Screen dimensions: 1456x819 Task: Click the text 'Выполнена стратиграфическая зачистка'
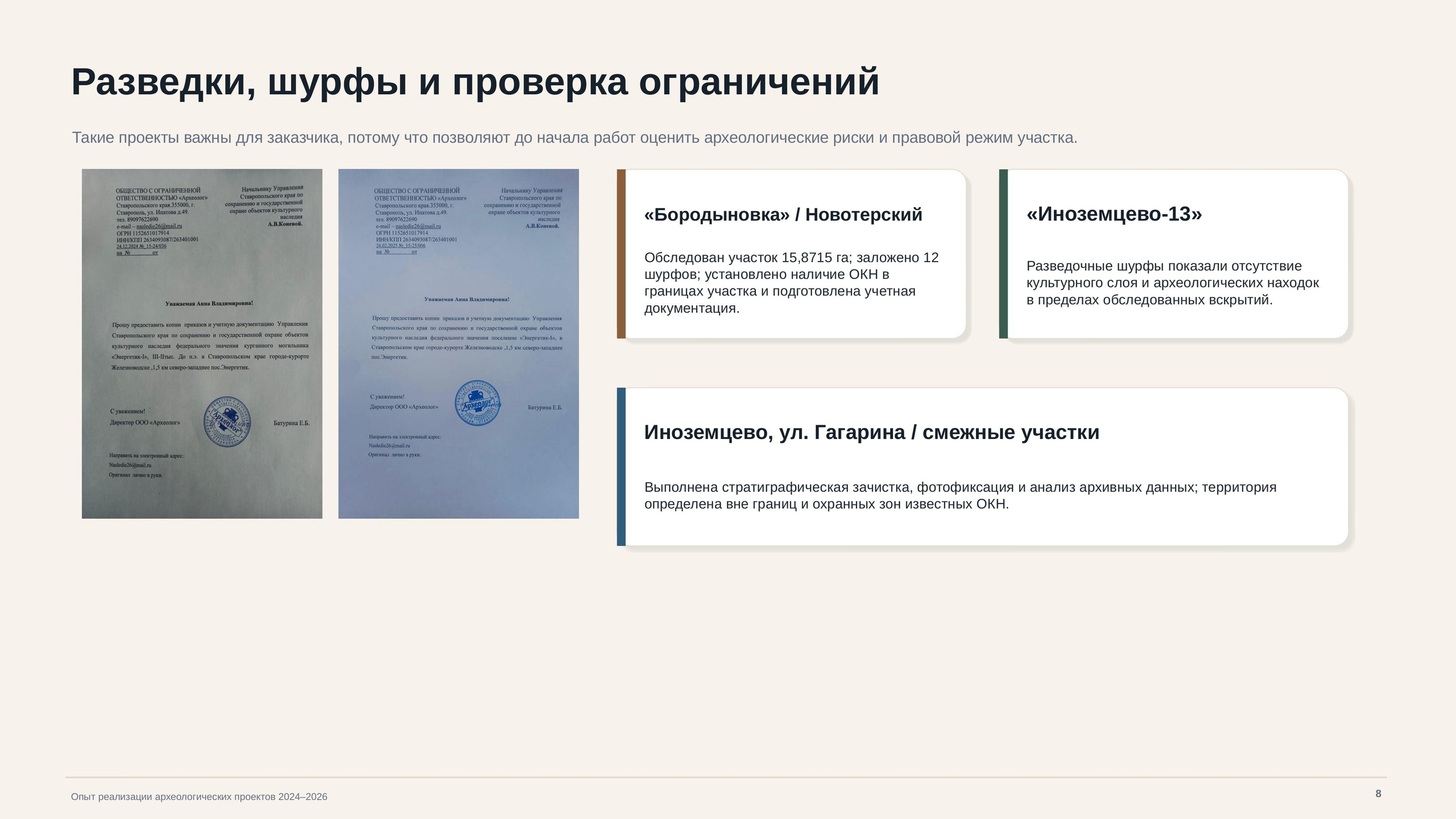pyautogui.click(x=778, y=487)
